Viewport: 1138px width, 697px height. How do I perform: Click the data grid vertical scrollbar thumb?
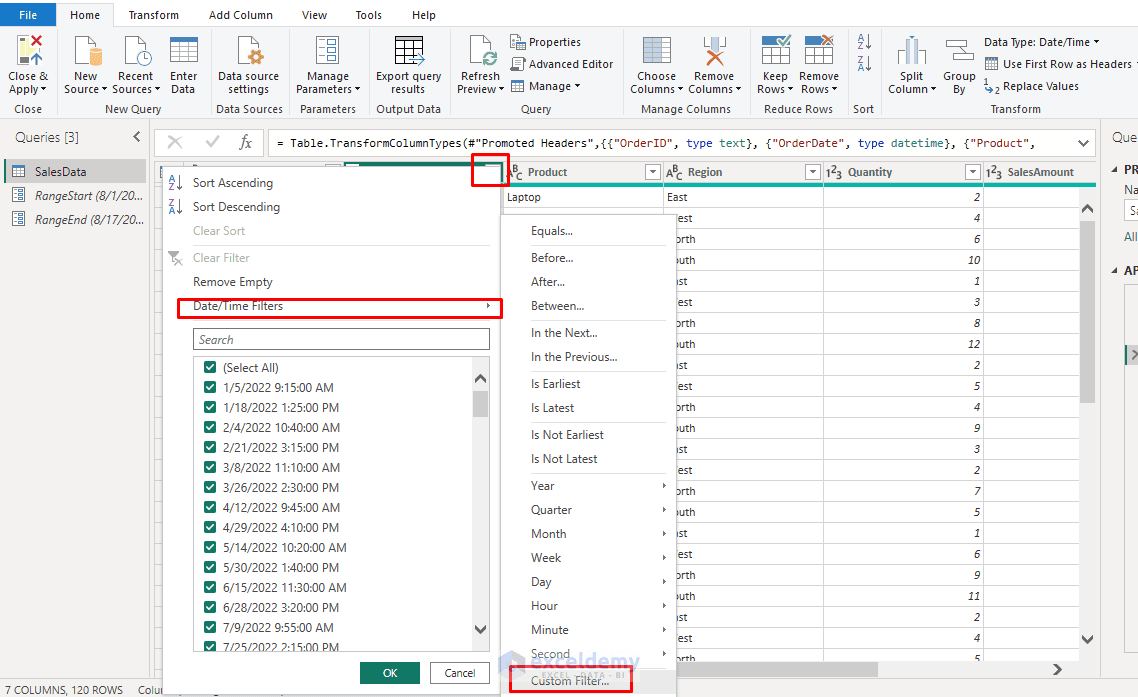coord(1086,312)
